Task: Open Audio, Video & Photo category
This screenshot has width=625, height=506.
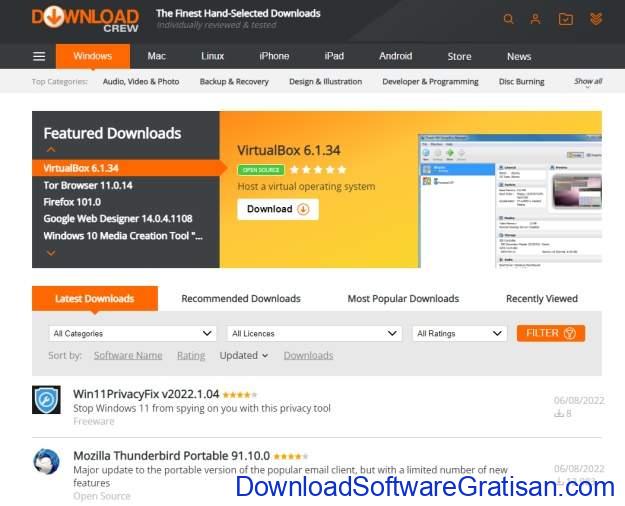Action: pyautogui.click(x=141, y=82)
